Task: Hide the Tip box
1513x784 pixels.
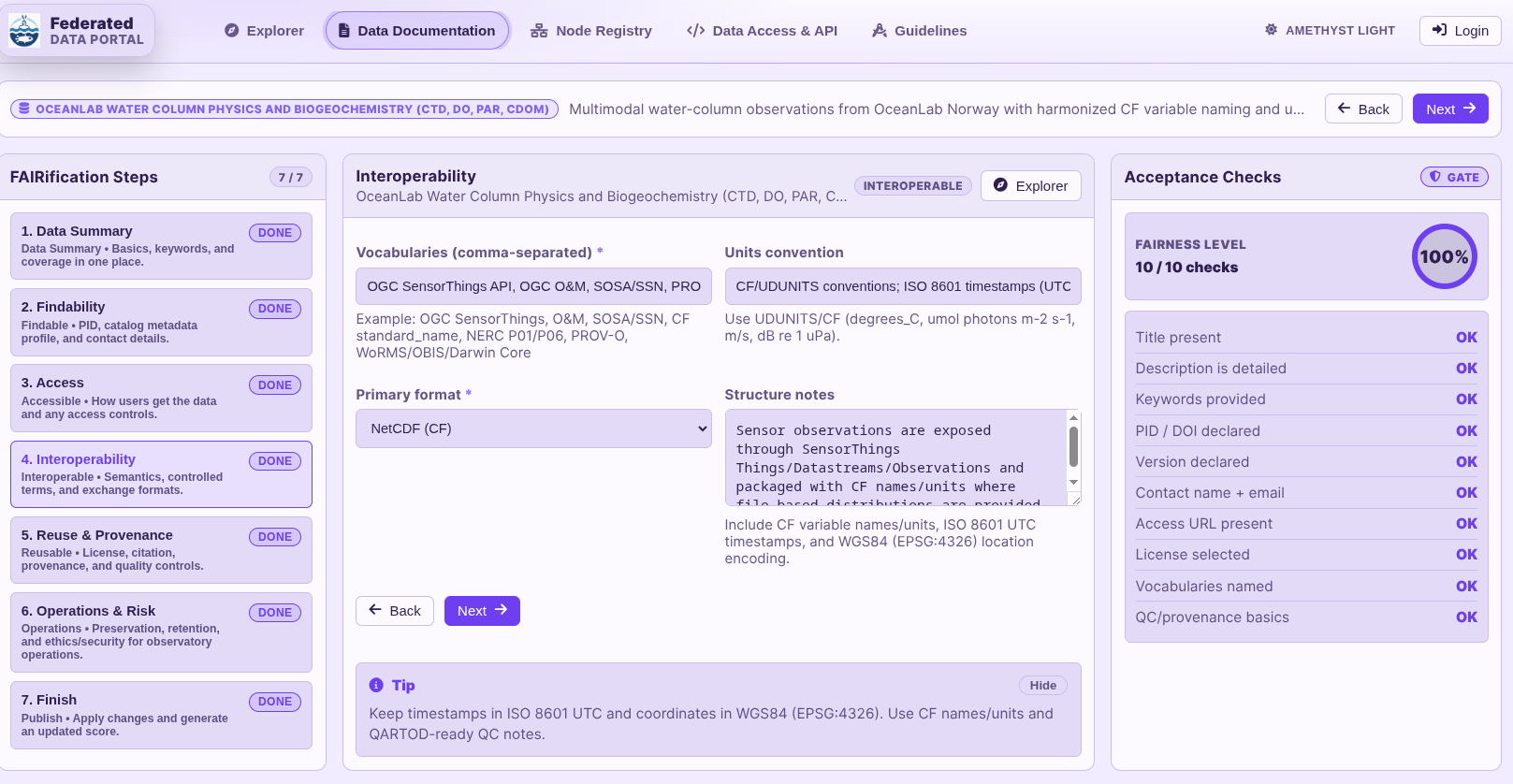Action: (1042, 686)
